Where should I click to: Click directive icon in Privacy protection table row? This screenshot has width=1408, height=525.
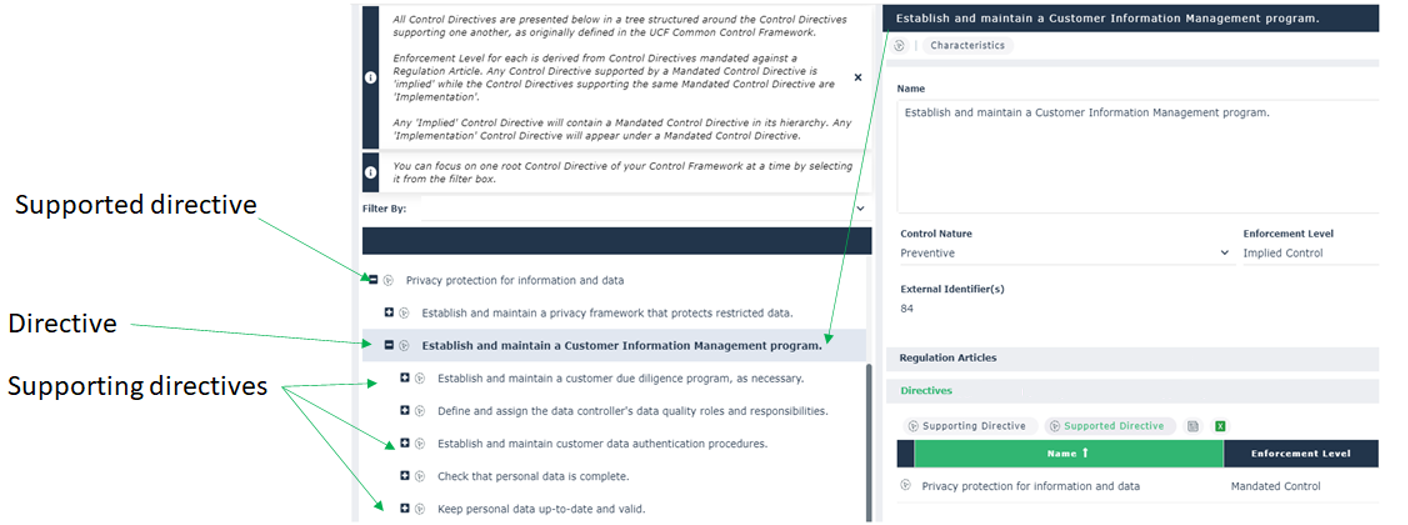pos(906,486)
